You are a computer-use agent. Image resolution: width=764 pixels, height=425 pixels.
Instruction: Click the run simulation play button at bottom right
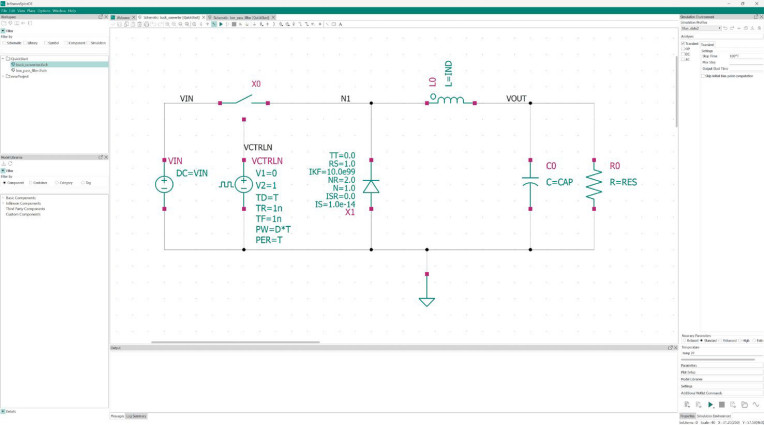coord(710,405)
